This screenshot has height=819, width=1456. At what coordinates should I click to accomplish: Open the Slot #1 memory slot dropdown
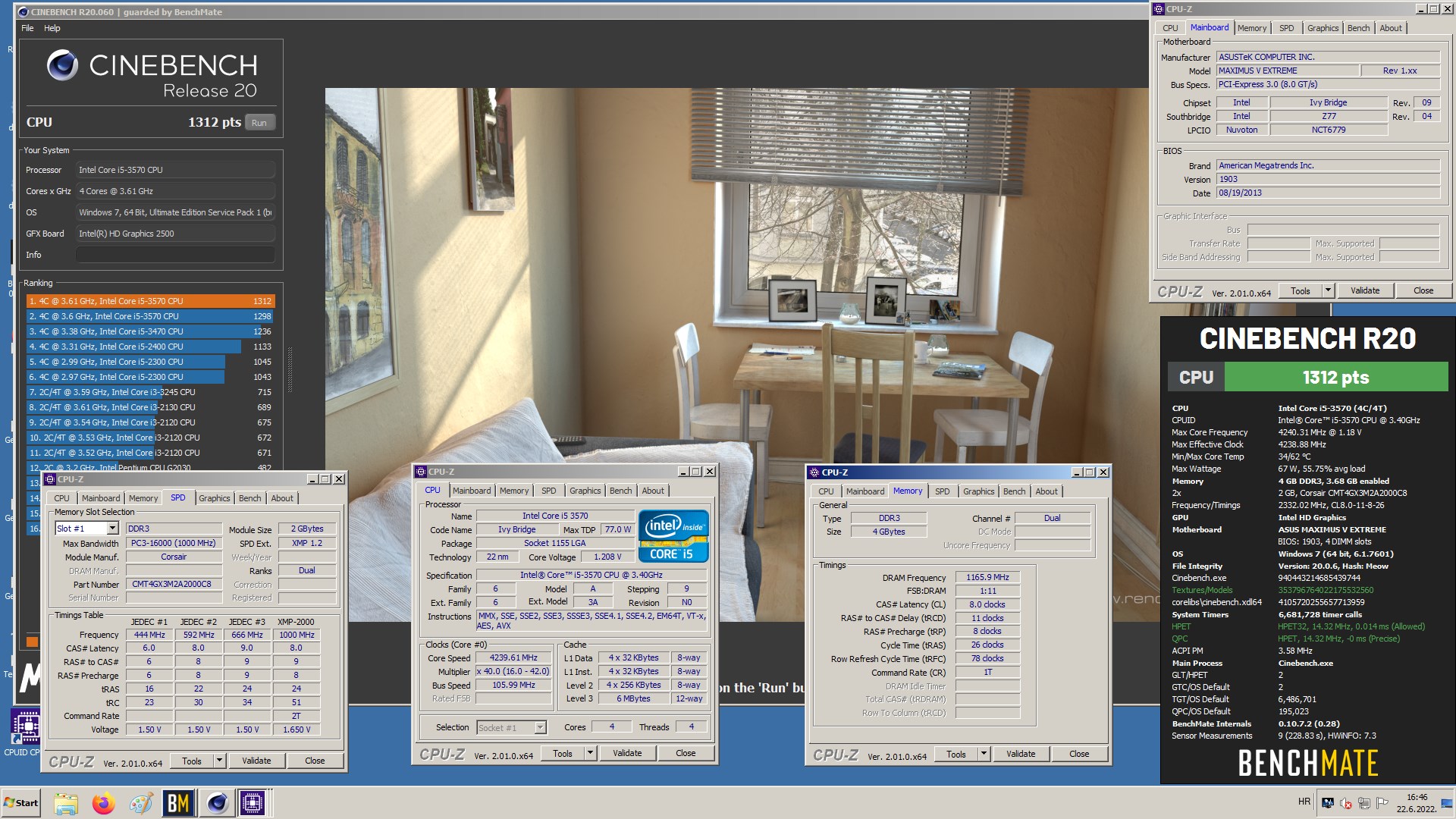pyautogui.click(x=112, y=529)
